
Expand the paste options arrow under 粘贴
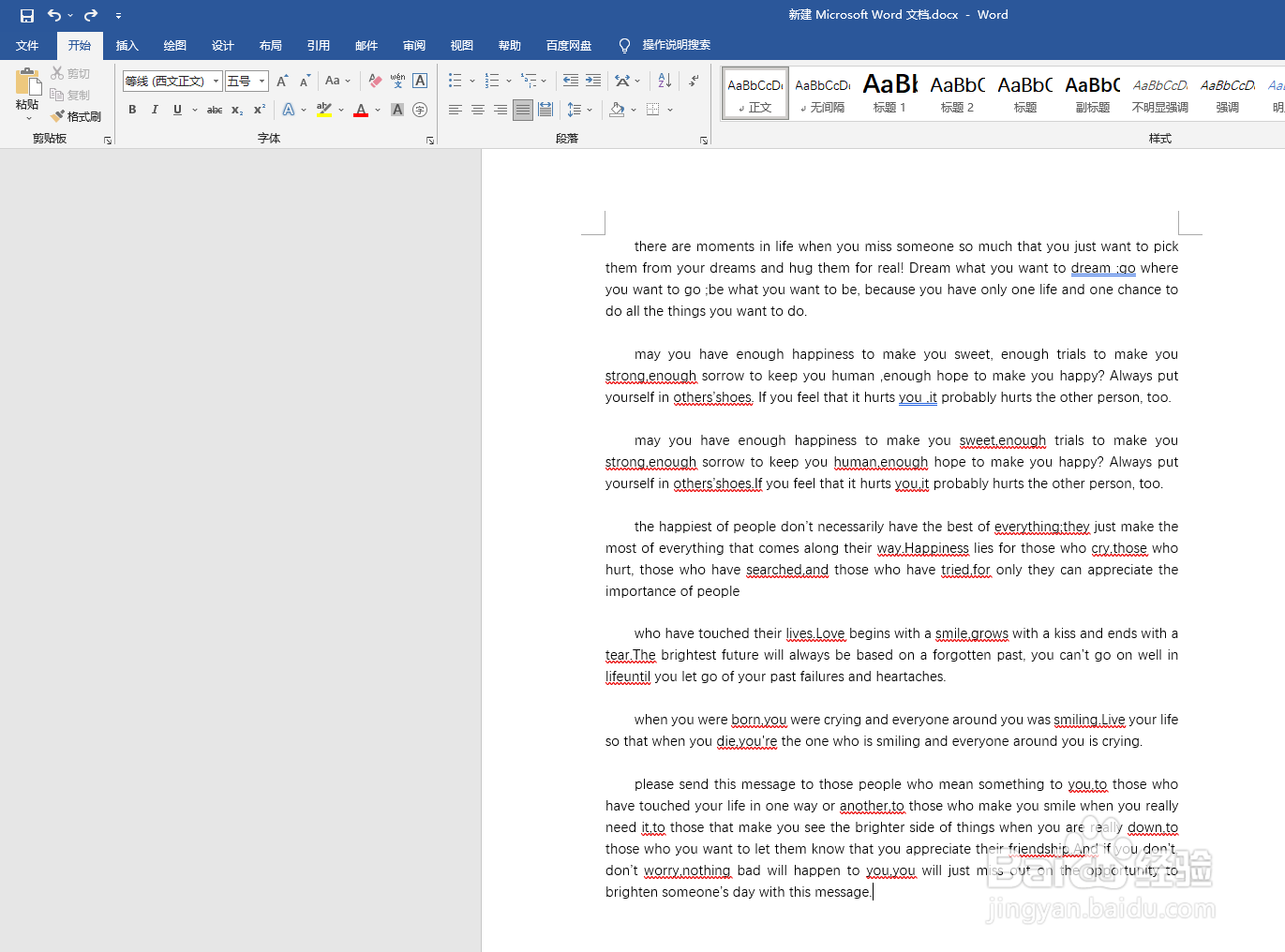click(x=28, y=118)
